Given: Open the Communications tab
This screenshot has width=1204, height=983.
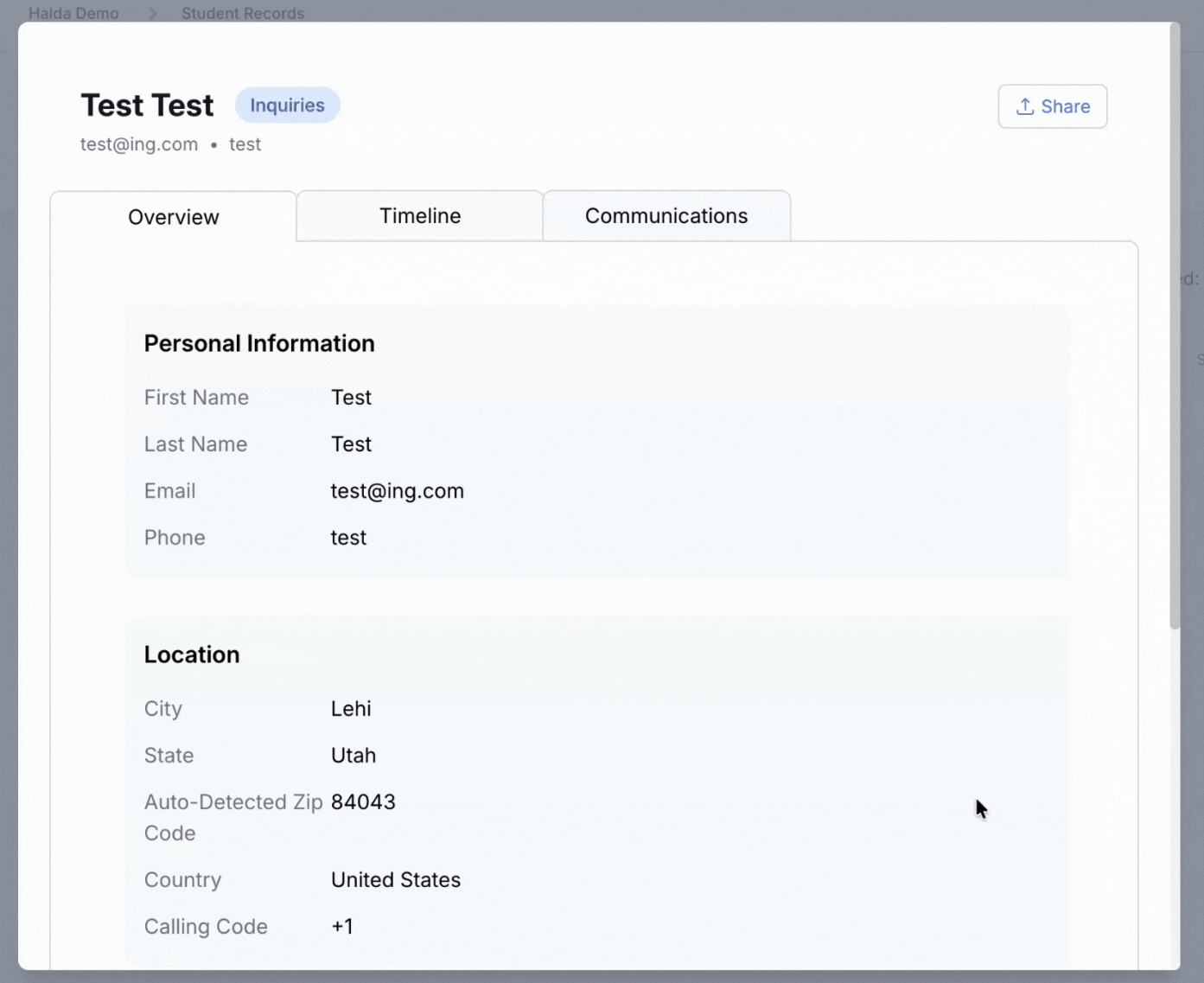Looking at the screenshot, I should (666, 216).
